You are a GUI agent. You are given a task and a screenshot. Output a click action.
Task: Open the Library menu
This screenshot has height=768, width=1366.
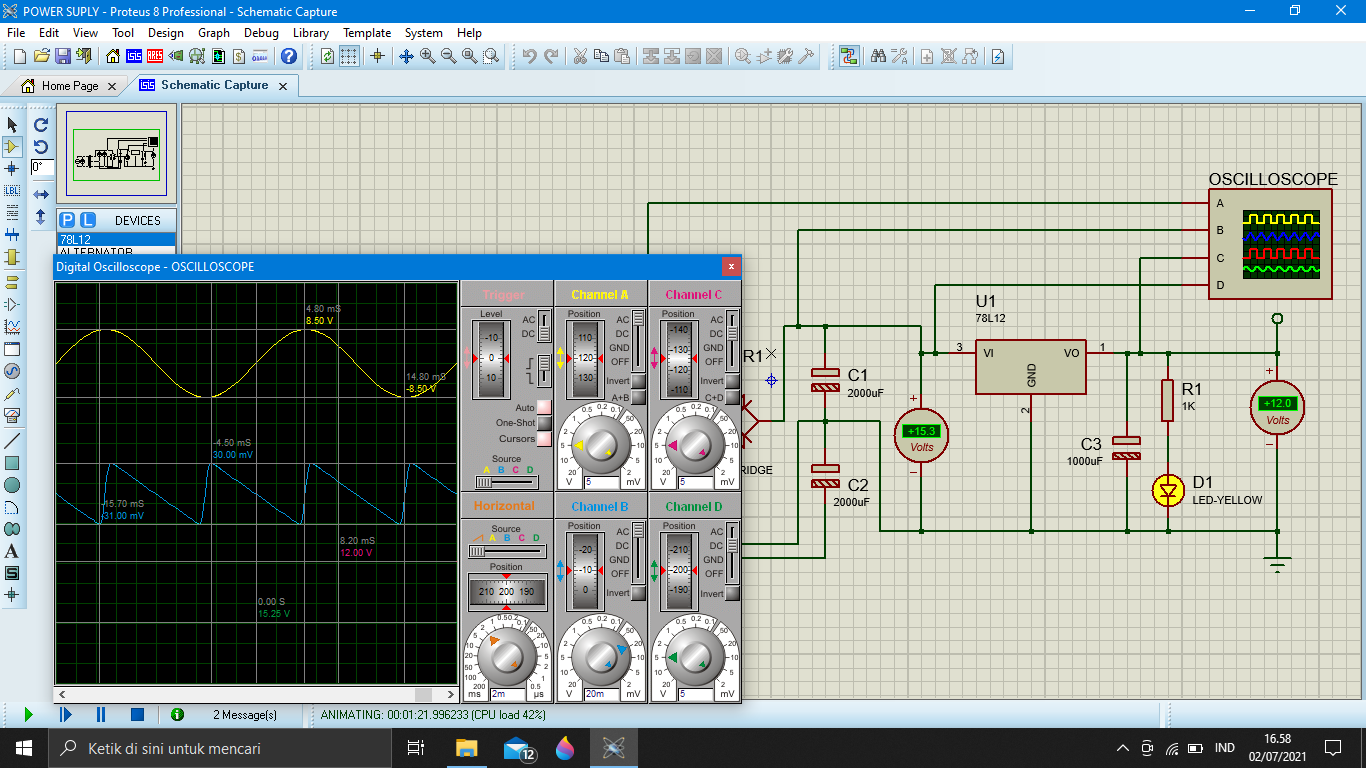tap(310, 33)
